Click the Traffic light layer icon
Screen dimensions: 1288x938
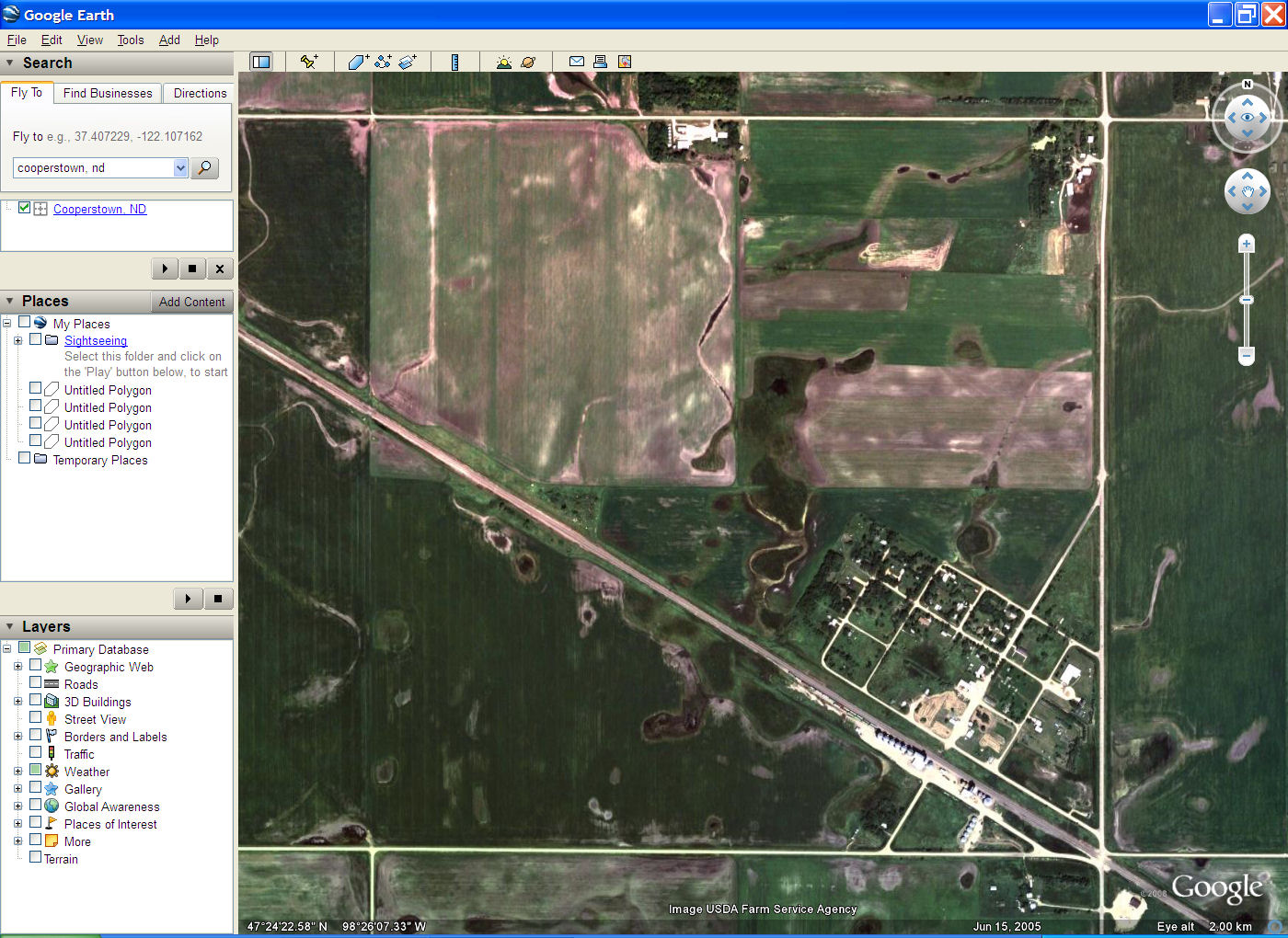click(52, 753)
